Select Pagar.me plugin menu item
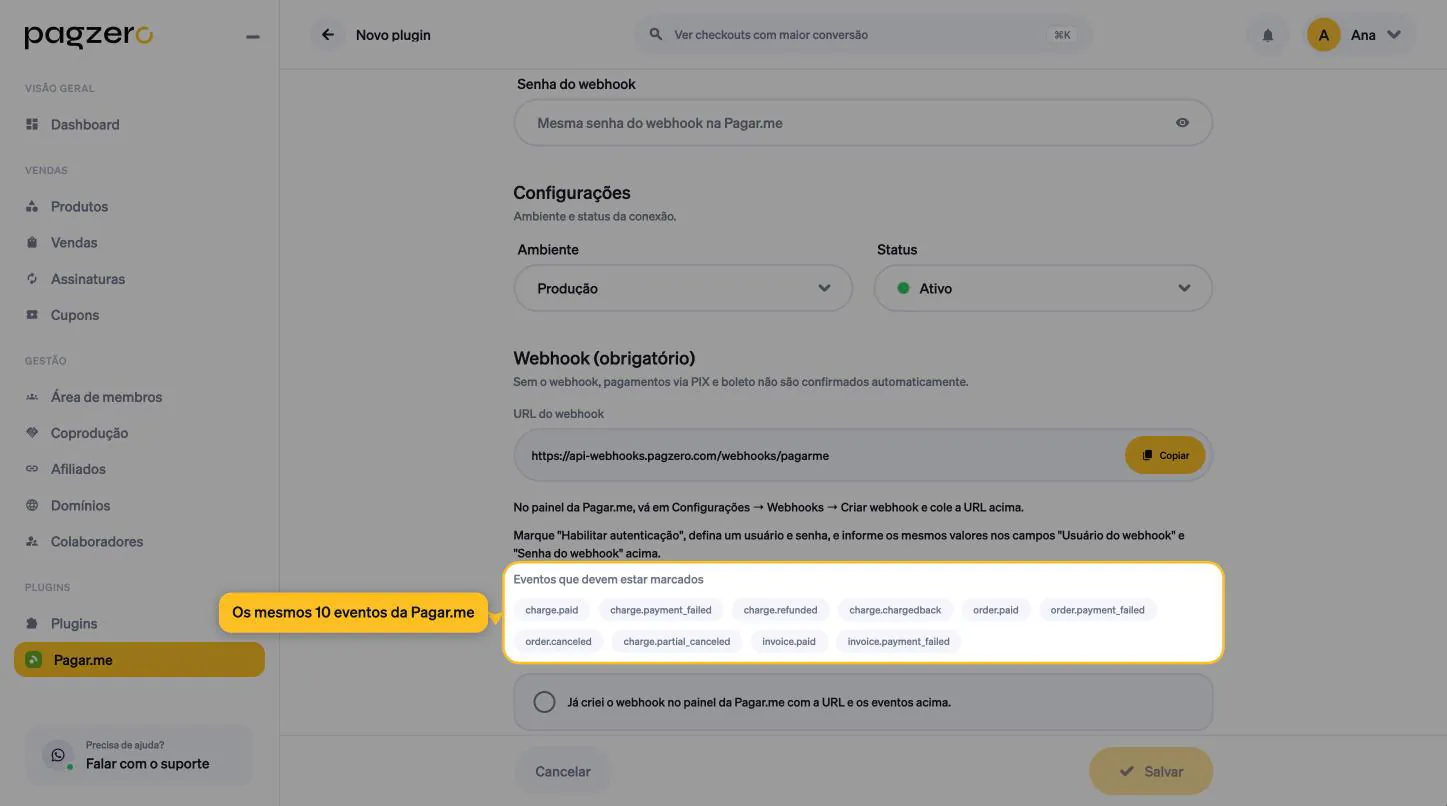 [139, 660]
